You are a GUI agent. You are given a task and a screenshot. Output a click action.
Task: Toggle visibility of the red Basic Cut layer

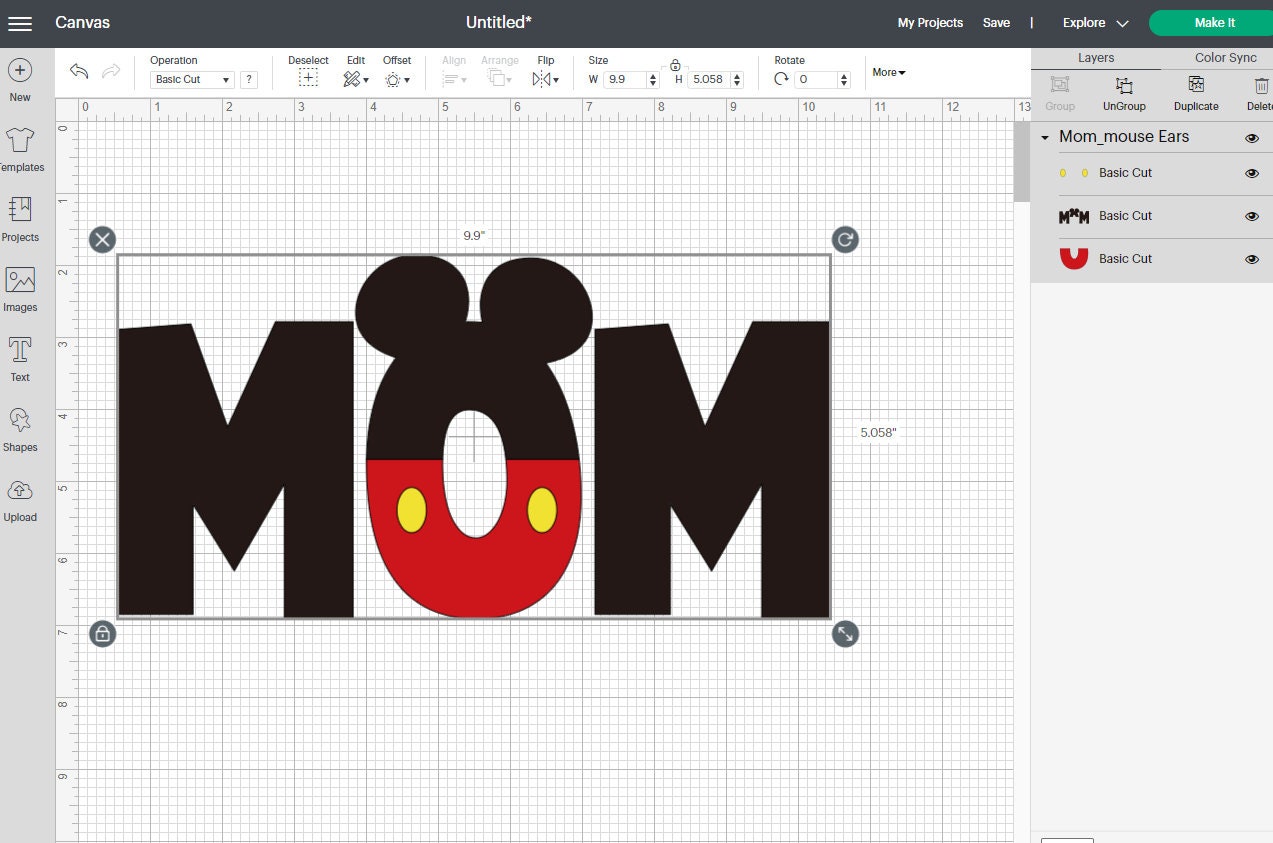click(x=1251, y=258)
